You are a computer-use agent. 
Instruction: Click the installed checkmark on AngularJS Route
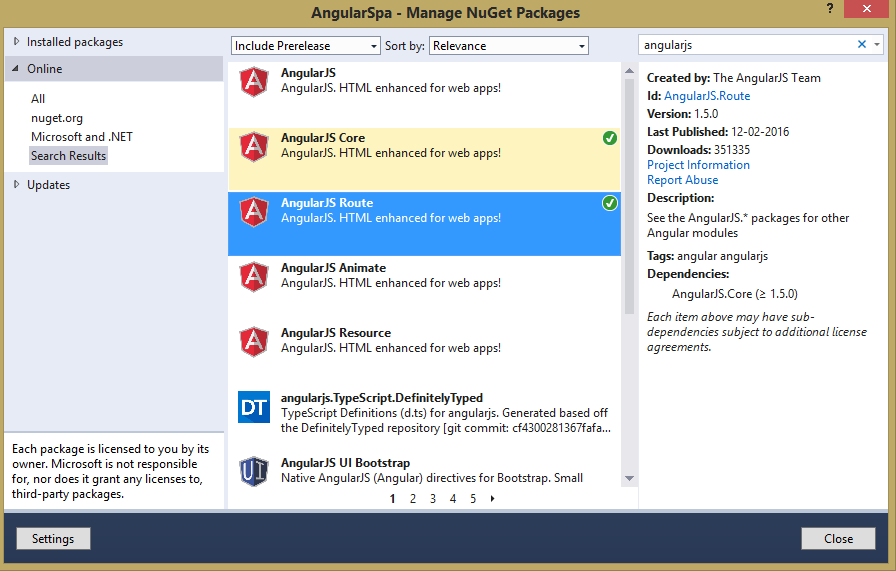(x=610, y=203)
